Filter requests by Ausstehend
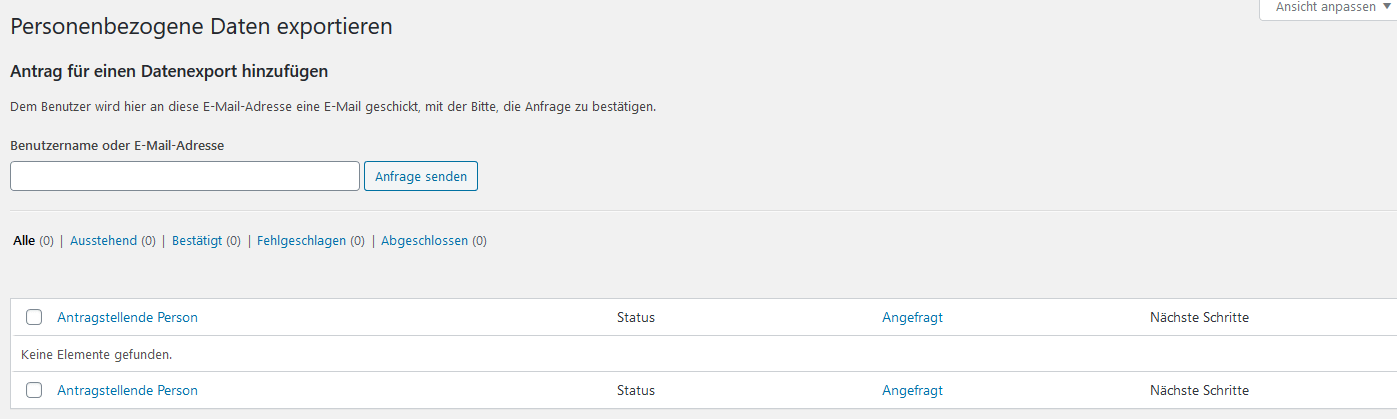This screenshot has height=419, width=1397. 103,241
